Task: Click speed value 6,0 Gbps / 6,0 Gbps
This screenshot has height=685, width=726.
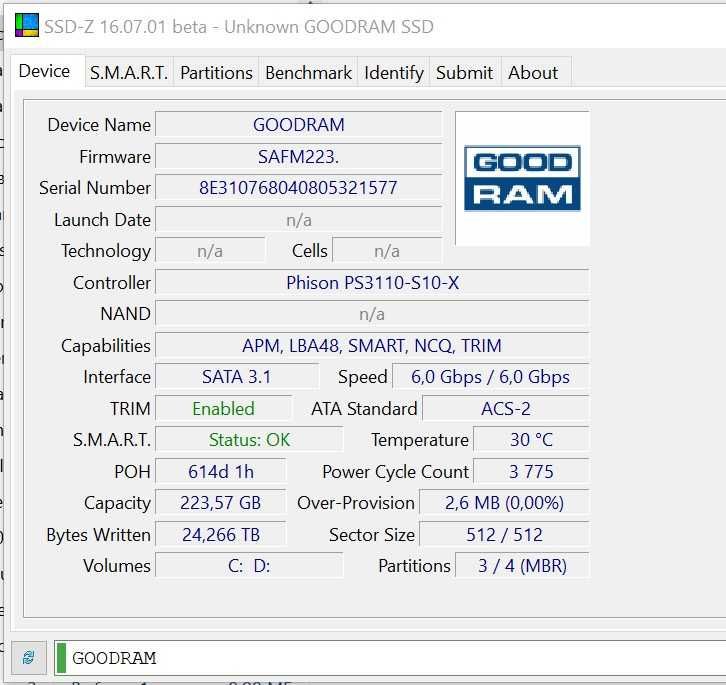Action: [491, 377]
